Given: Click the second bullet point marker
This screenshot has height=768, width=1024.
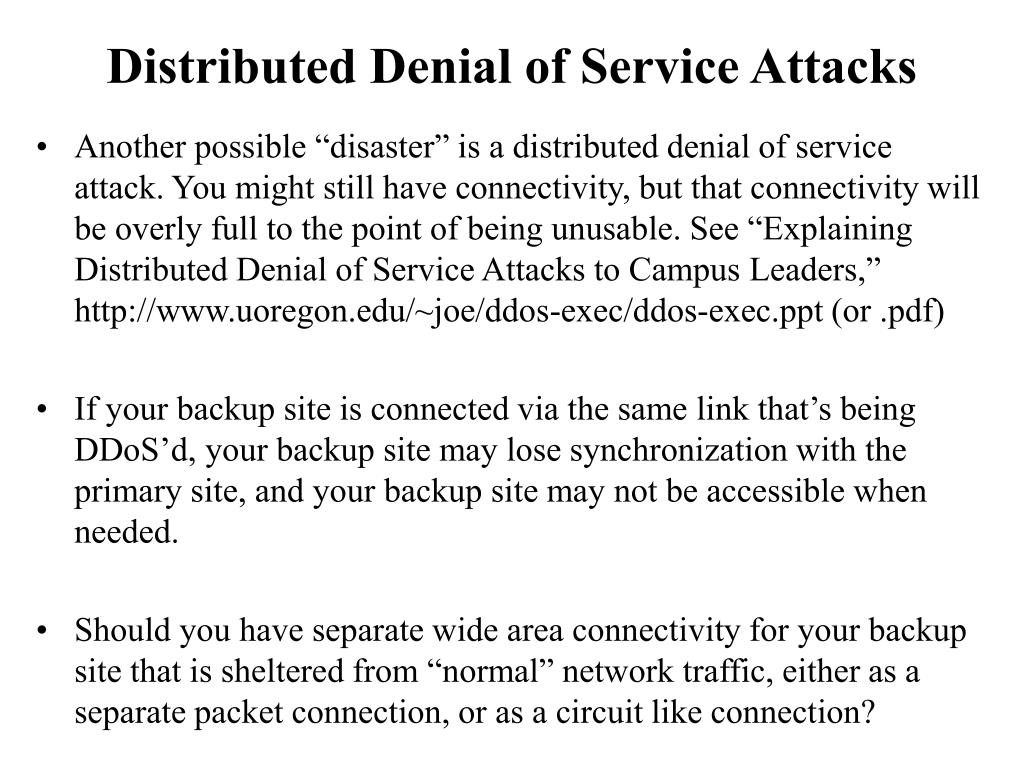Looking at the screenshot, I should tap(43, 409).
